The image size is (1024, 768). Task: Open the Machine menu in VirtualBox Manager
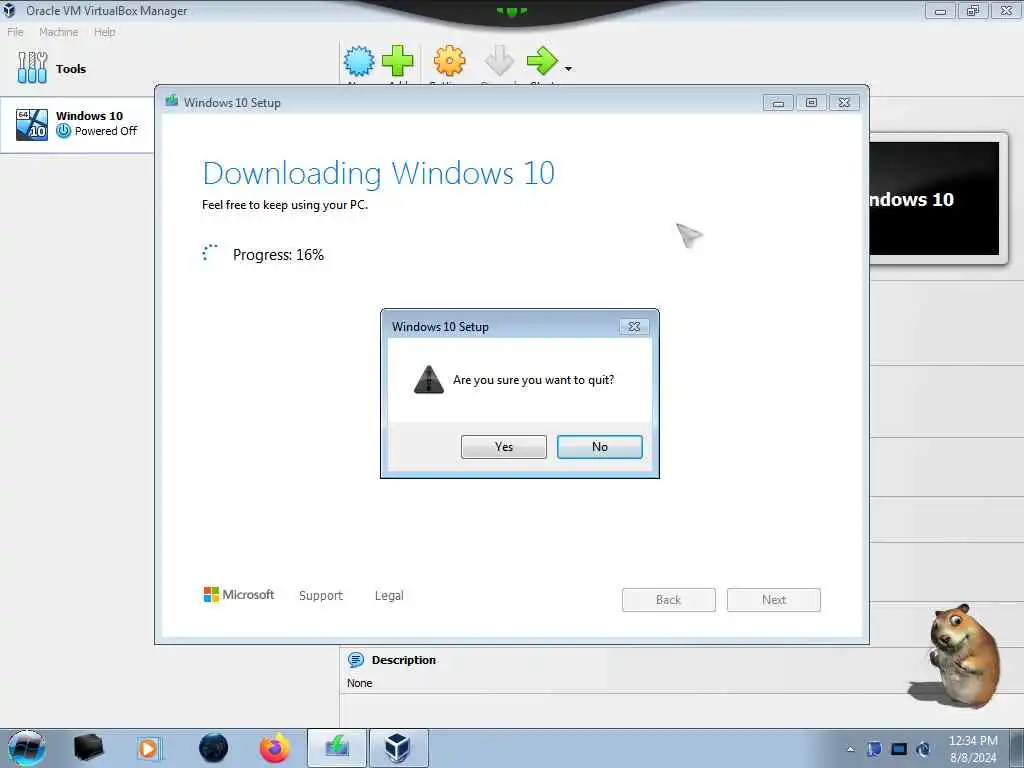click(59, 32)
